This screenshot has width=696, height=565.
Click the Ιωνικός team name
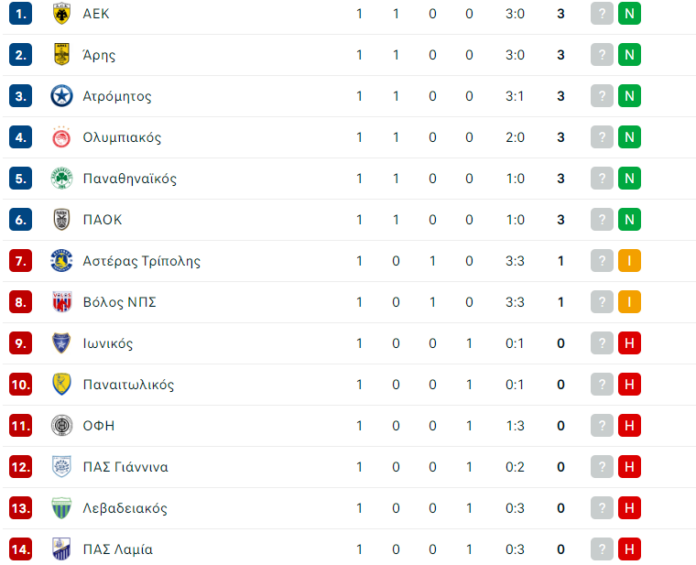[x=108, y=343]
